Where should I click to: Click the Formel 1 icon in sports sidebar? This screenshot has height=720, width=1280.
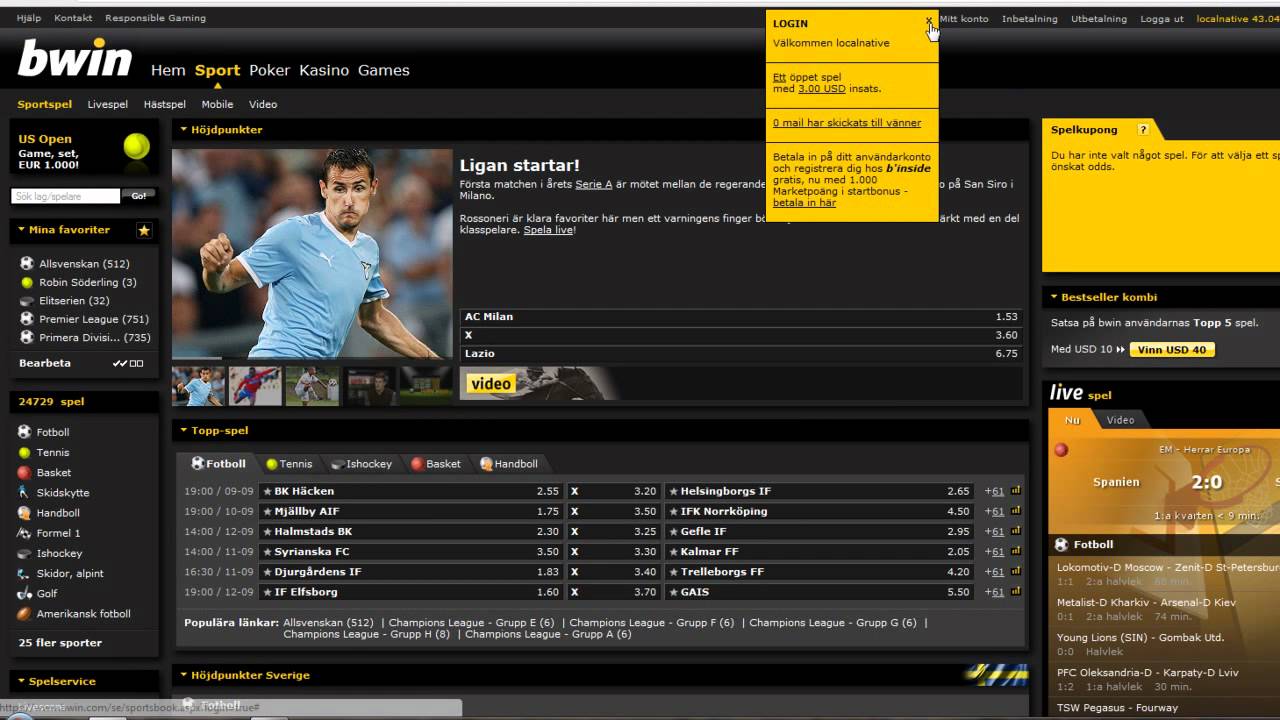25,533
